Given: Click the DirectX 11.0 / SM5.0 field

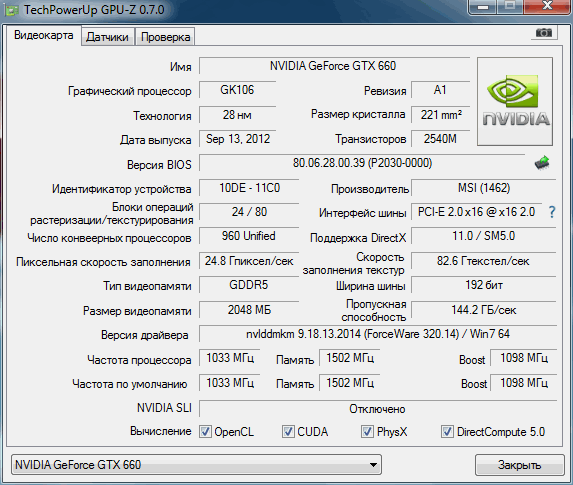Looking at the screenshot, I should [x=483, y=236].
